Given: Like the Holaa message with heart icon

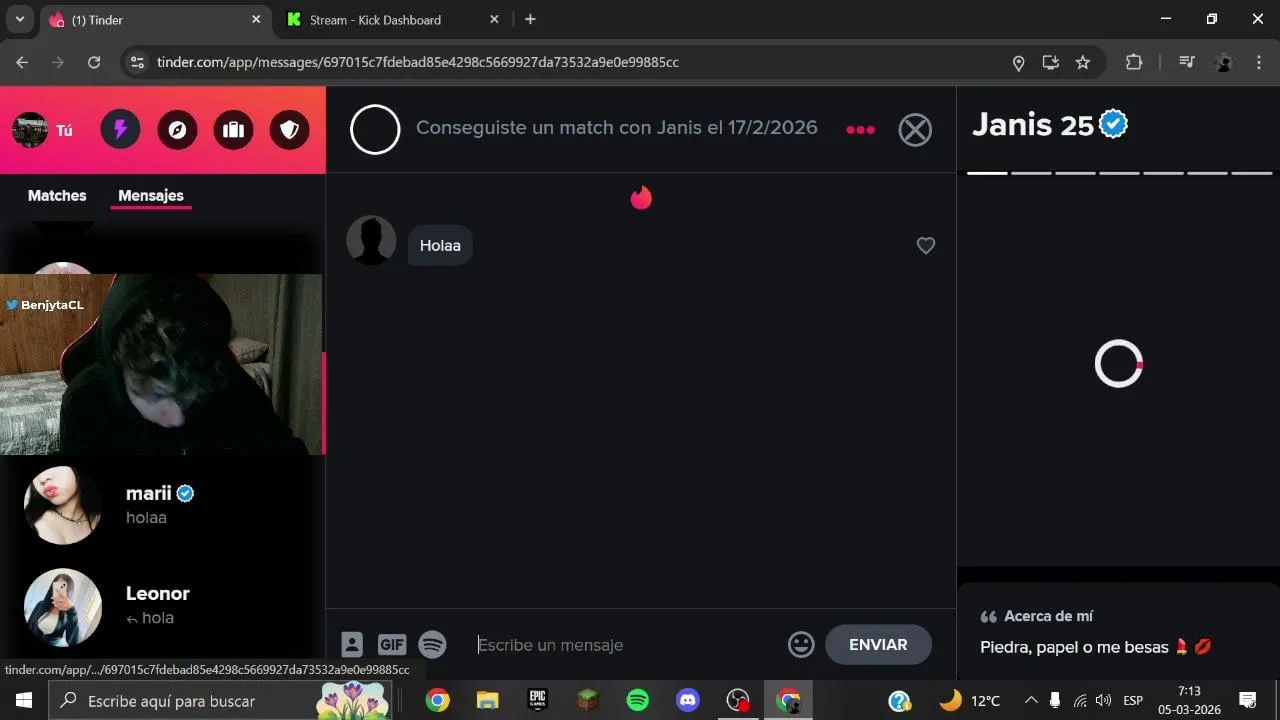Looking at the screenshot, I should pyautogui.click(x=926, y=245).
